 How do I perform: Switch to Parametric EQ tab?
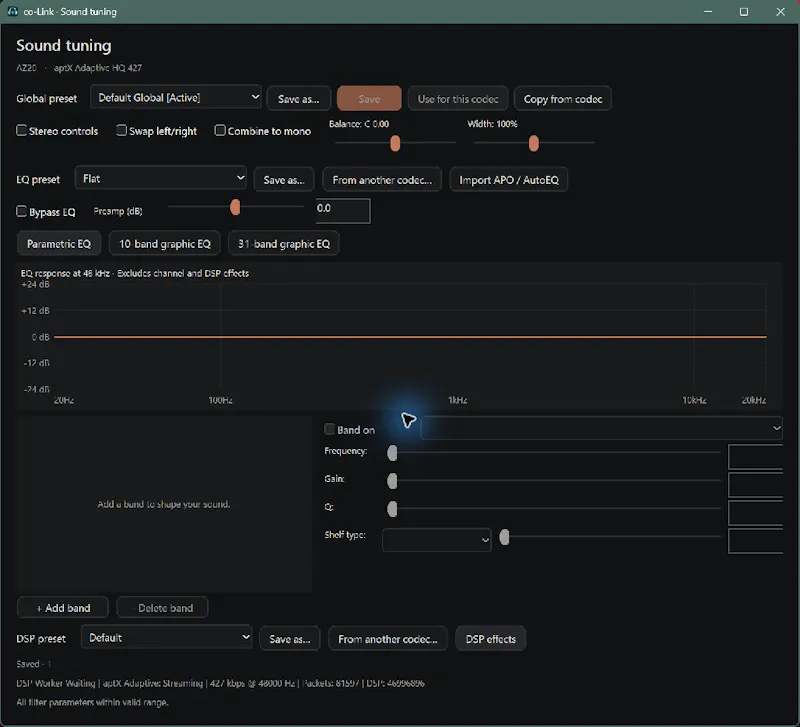tap(59, 244)
